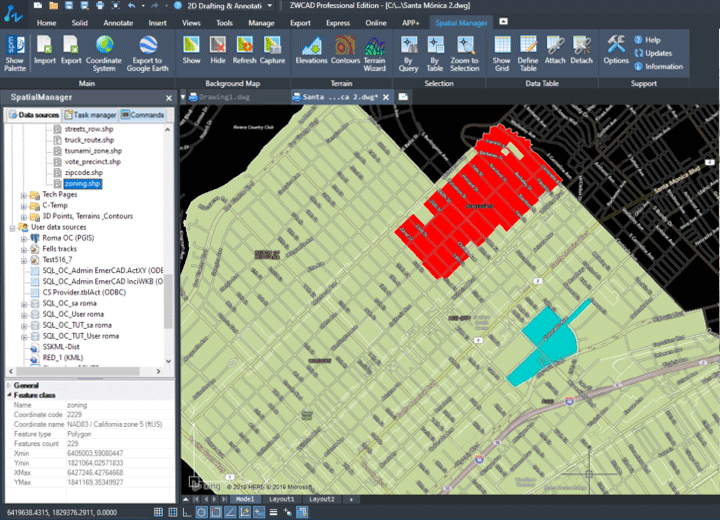Click the Detach data table tool
This screenshot has width=720, height=520.
(581, 50)
